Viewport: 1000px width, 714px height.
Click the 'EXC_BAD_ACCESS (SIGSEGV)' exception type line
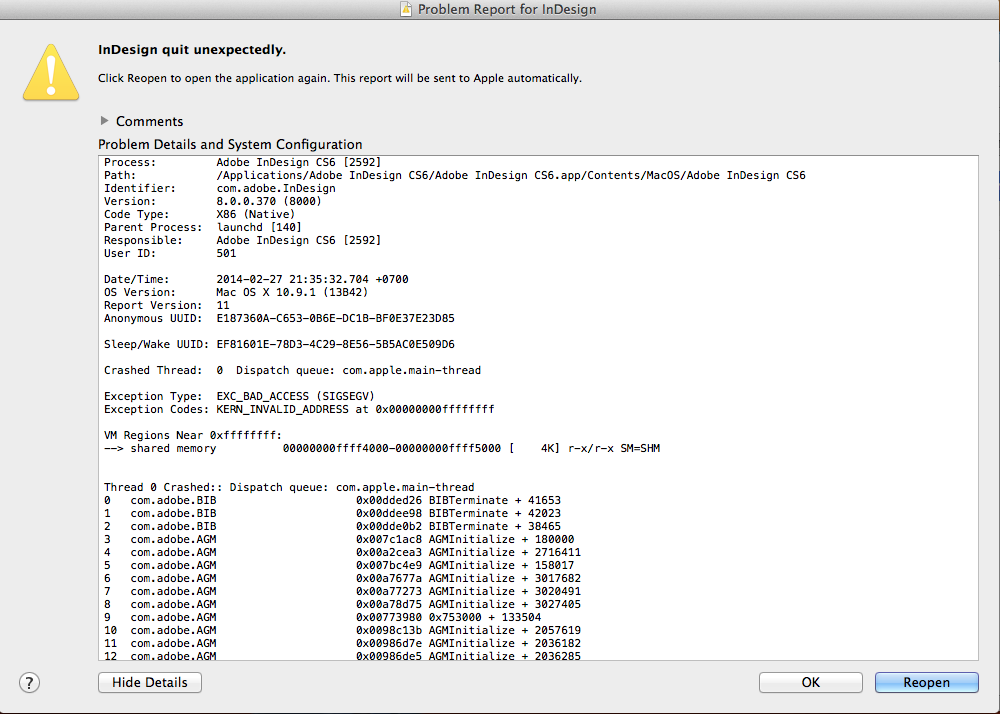[239, 396]
